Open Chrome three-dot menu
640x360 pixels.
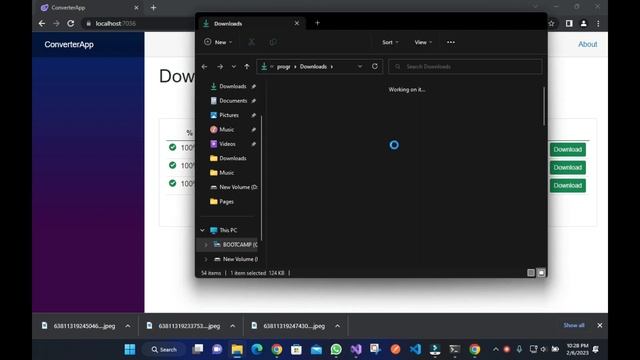598,23
